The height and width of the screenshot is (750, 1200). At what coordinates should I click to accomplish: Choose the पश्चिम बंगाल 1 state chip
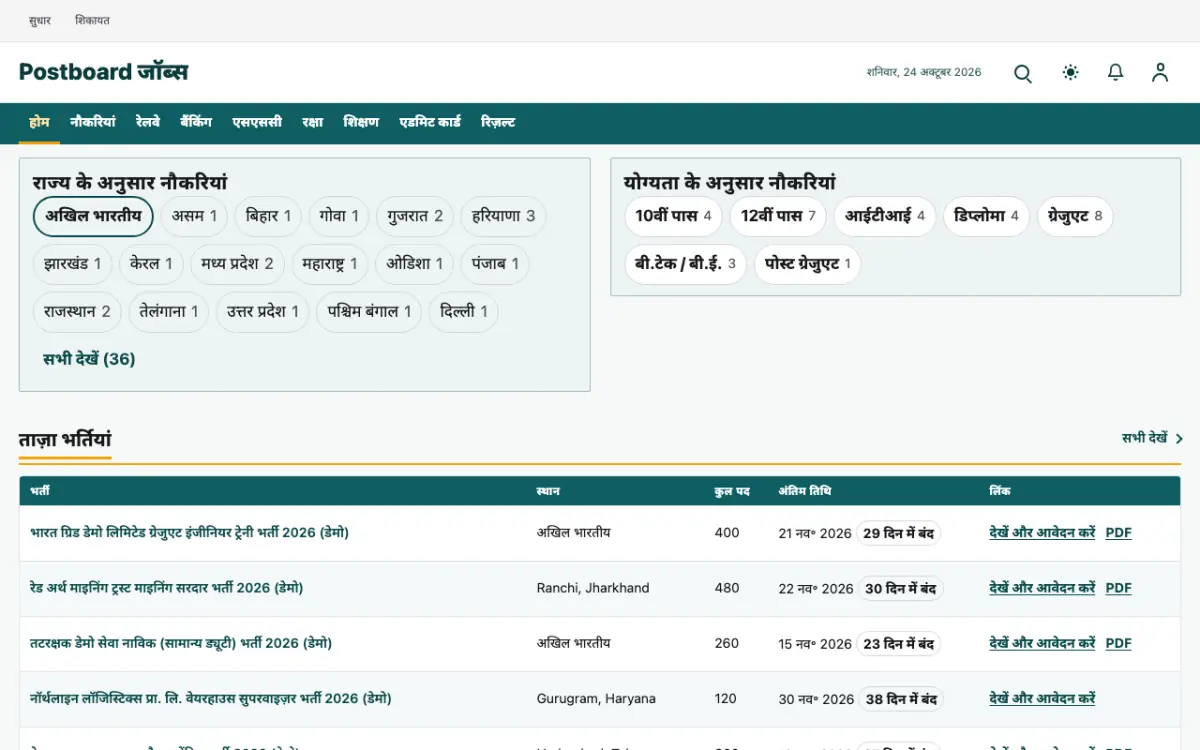[x=369, y=312]
